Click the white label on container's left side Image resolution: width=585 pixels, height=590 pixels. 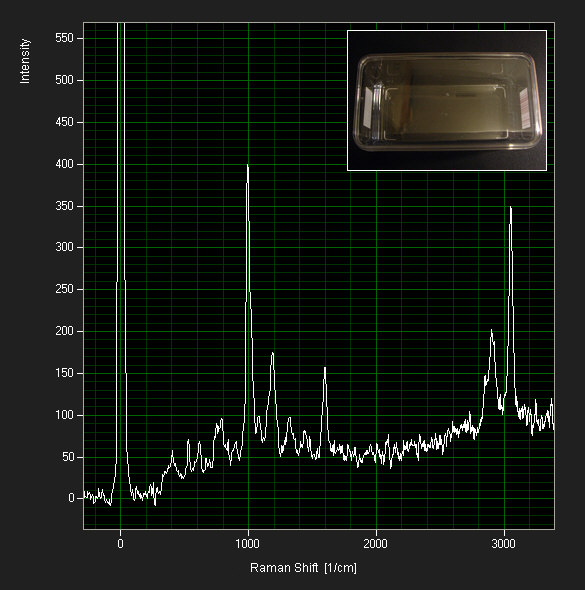coord(367,108)
